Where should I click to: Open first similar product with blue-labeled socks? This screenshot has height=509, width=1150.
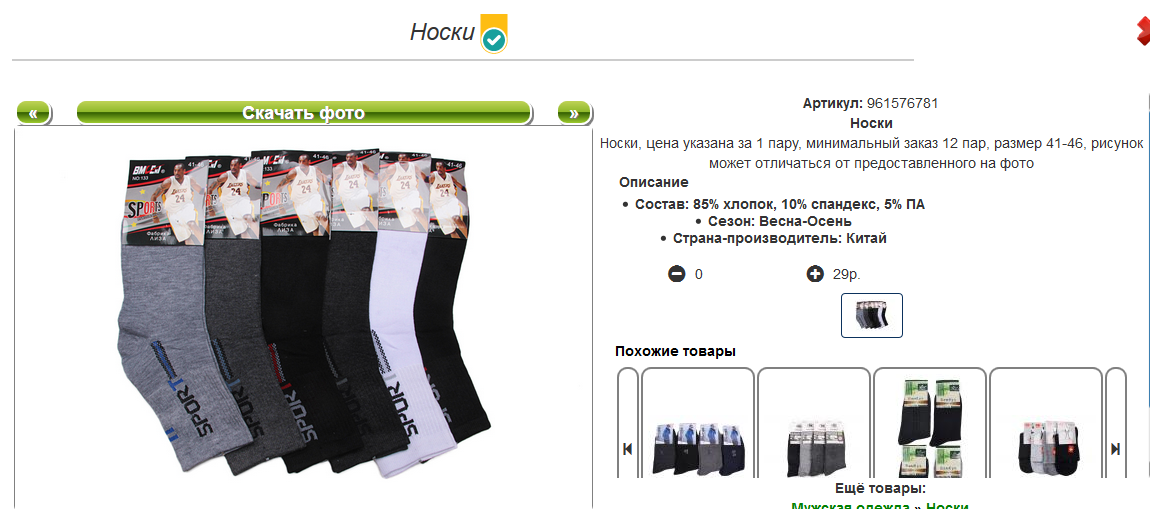coord(698,424)
